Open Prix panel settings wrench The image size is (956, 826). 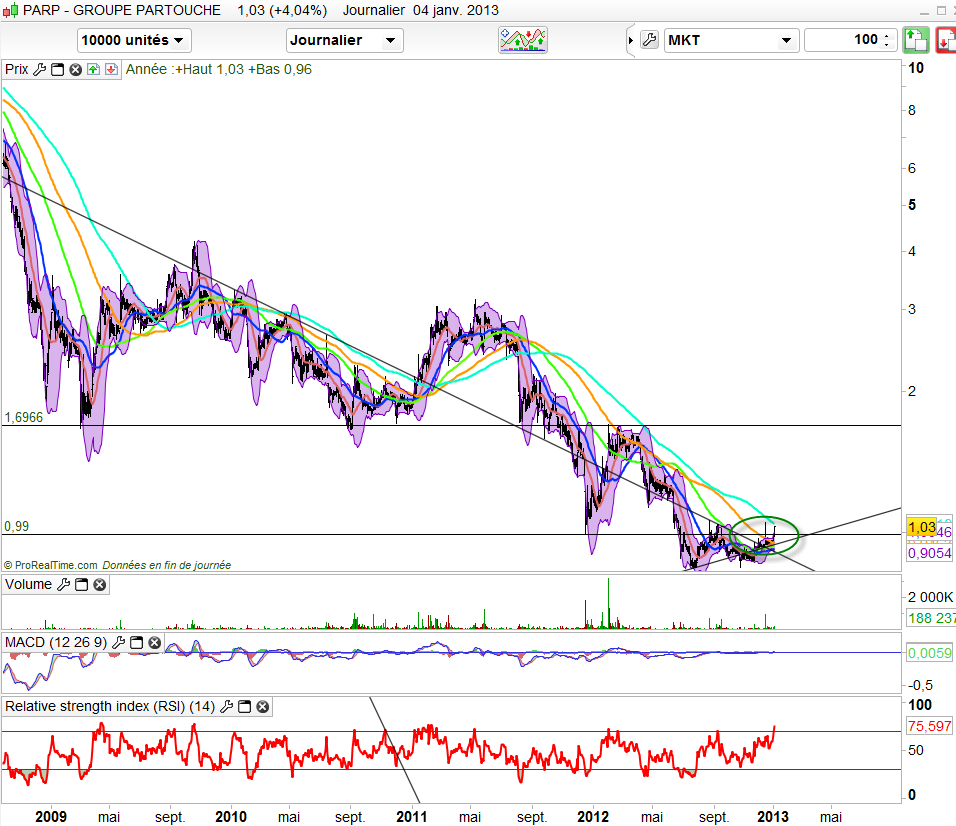40,70
